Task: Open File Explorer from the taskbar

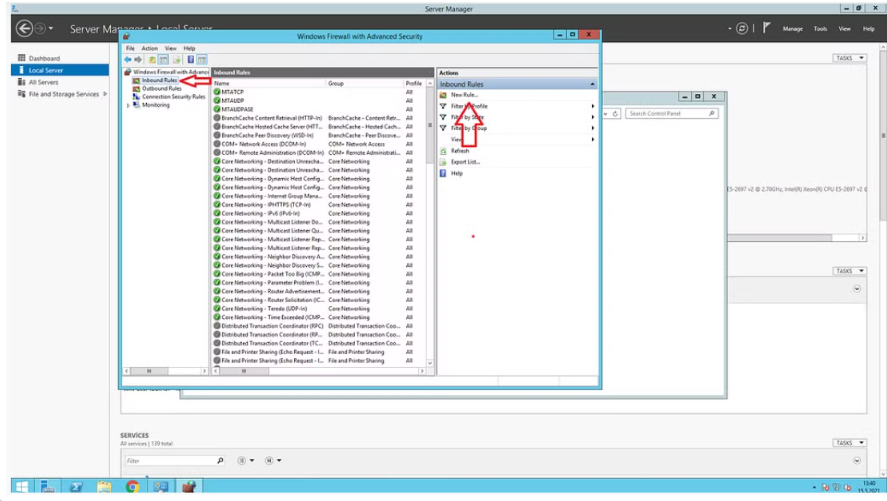Action: tap(104, 486)
